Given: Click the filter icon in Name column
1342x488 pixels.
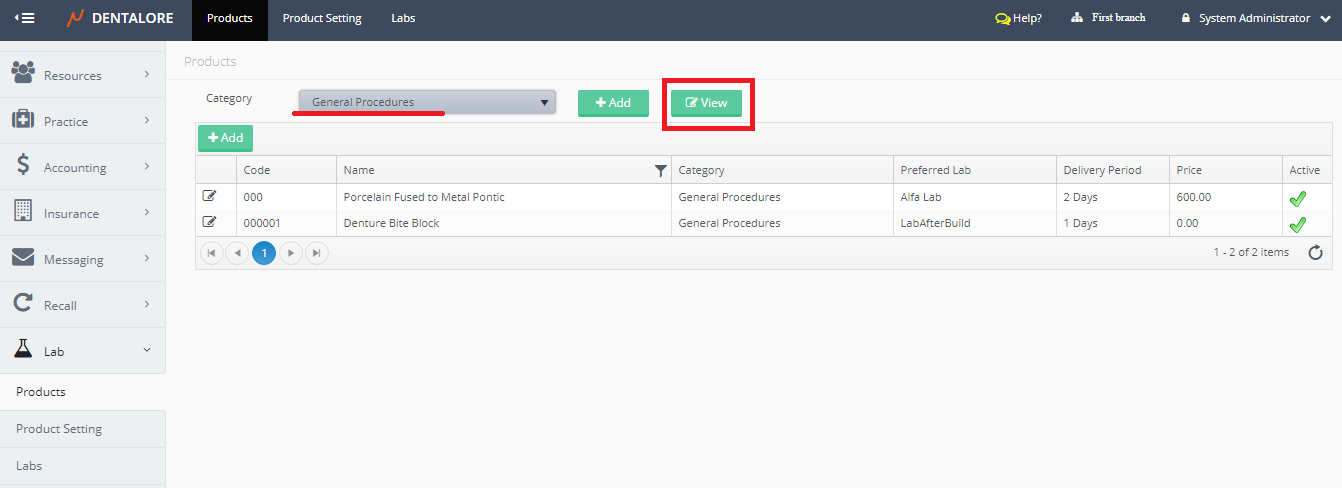Looking at the screenshot, I should (x=660, y=171).
